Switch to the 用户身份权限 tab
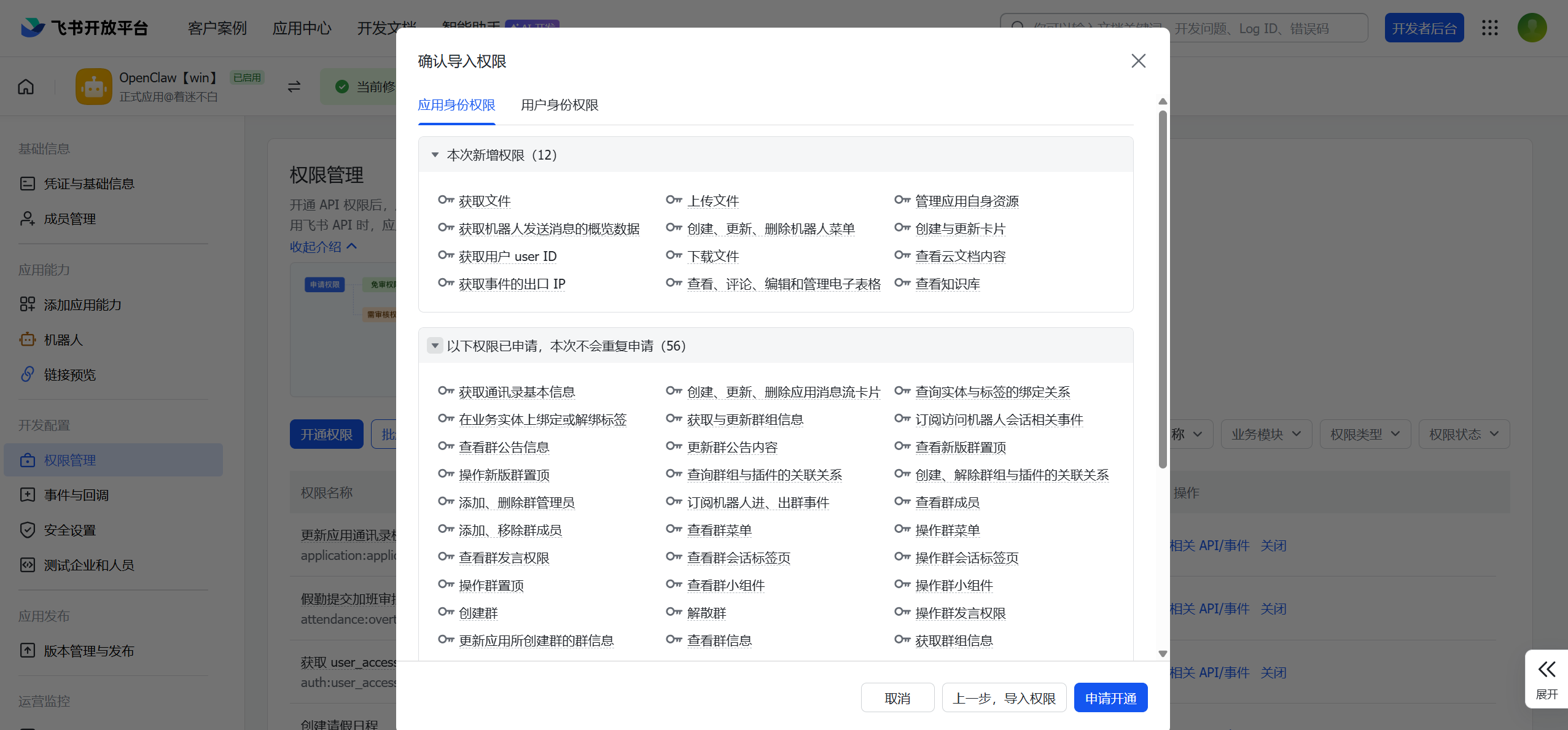 pos(559,105)
